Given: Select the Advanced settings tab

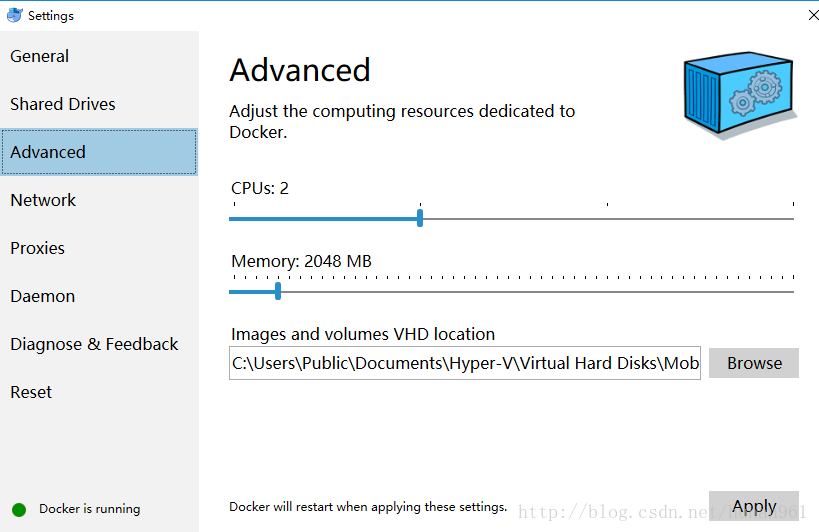Looking at the screenshot, I should click(x=48, y=152).
